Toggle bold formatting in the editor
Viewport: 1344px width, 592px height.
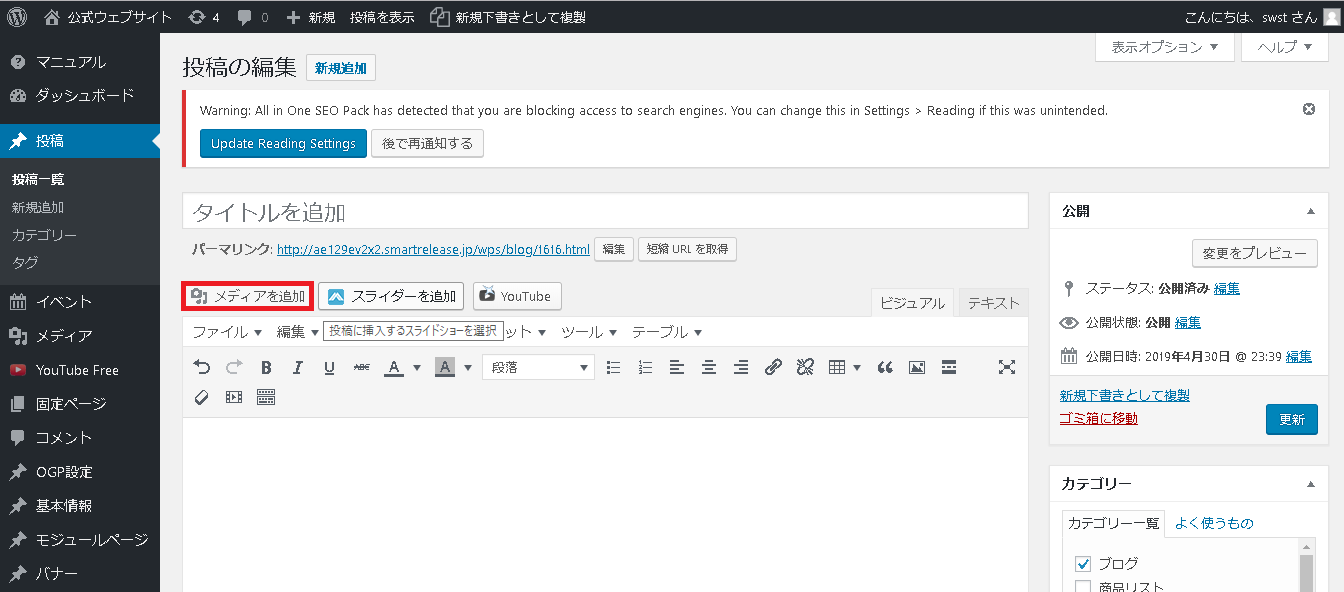pyautogui.click(x=266, y=367)
